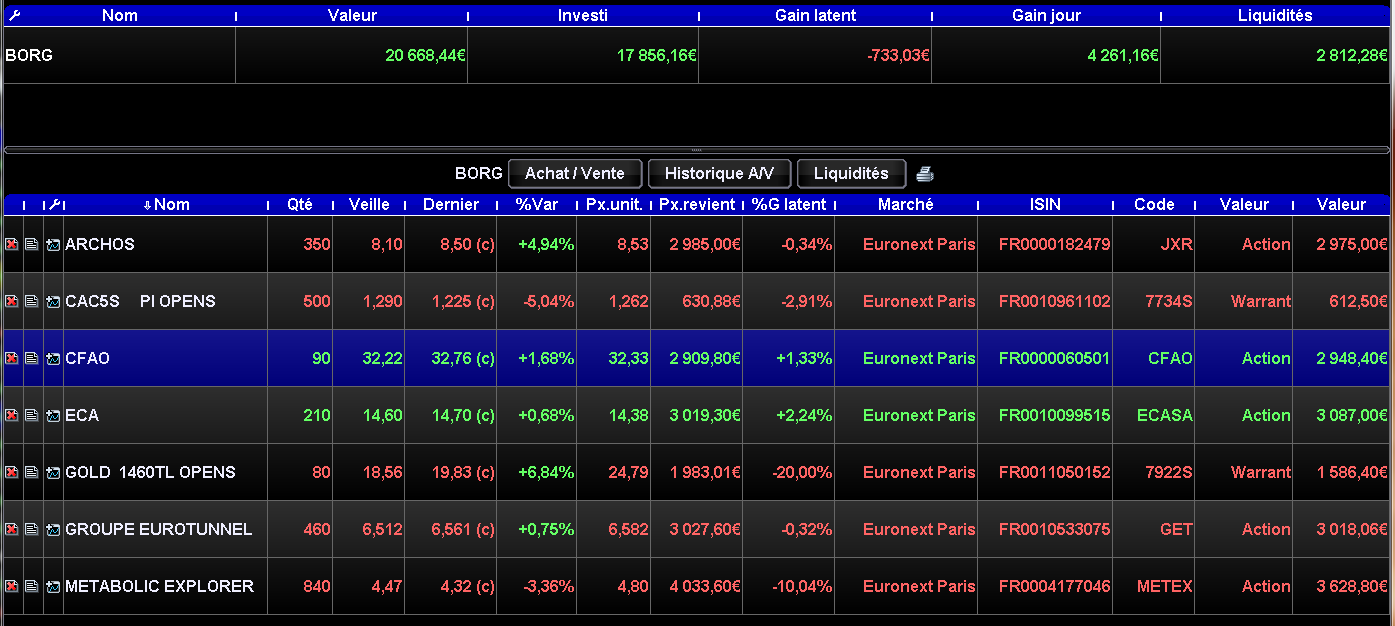The height and width of the screenshot is (626, 1395).
Task: Open the chart icon beside ECA
Action: [x=53, y=416]
